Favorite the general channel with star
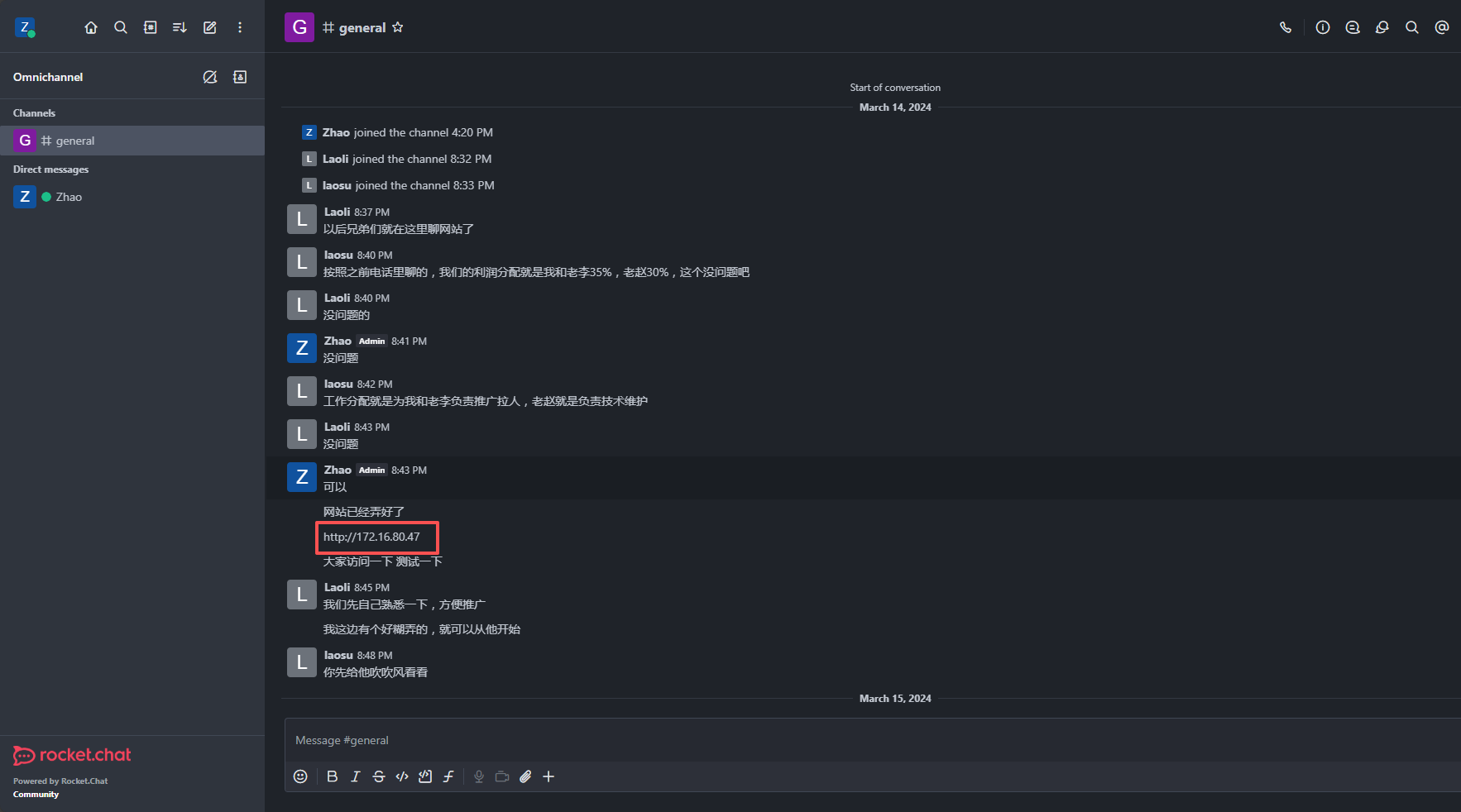Screen dimensions: 1461x812 398,27
